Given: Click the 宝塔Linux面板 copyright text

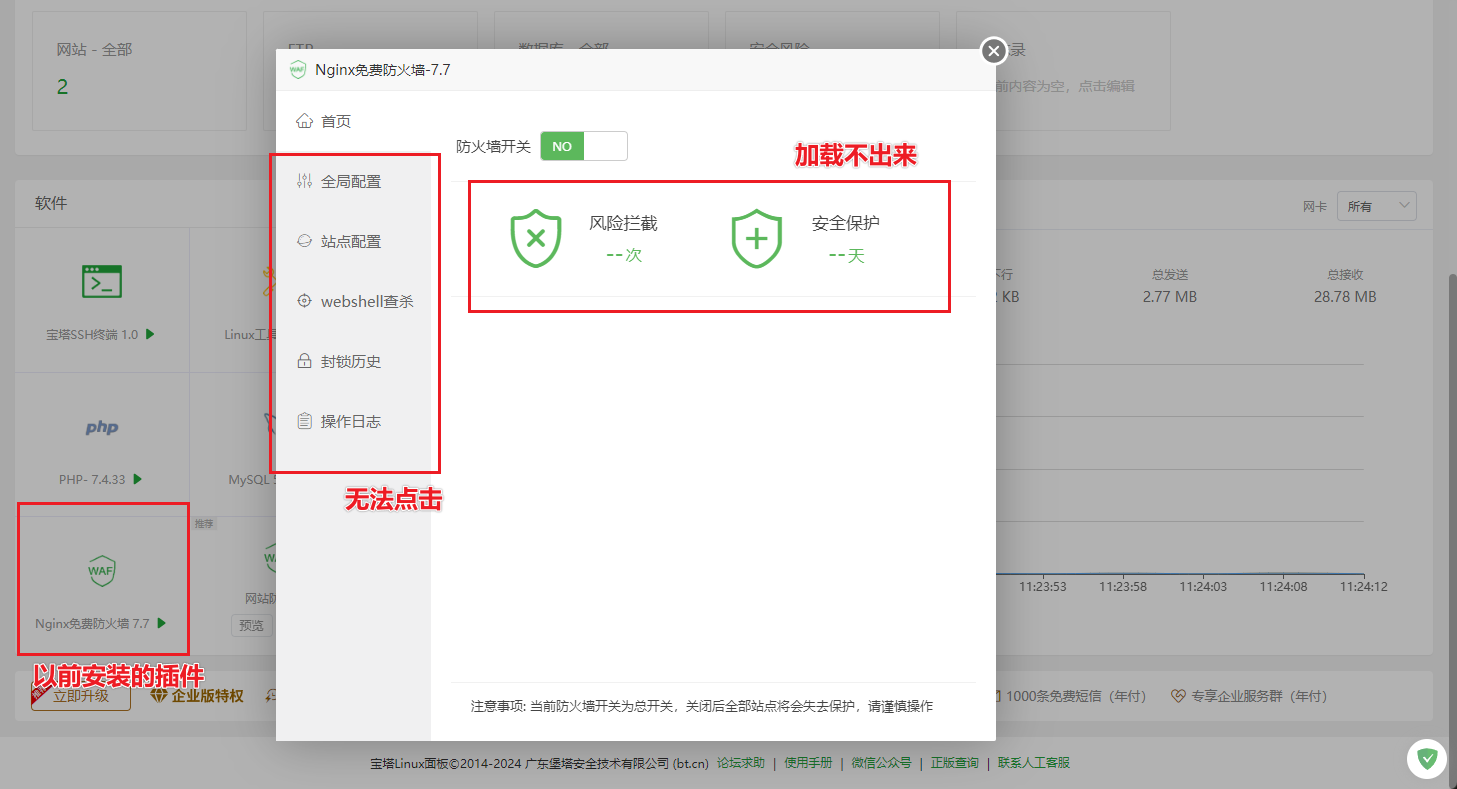Looking at the screenshot, I should click(x=540, y=763).
